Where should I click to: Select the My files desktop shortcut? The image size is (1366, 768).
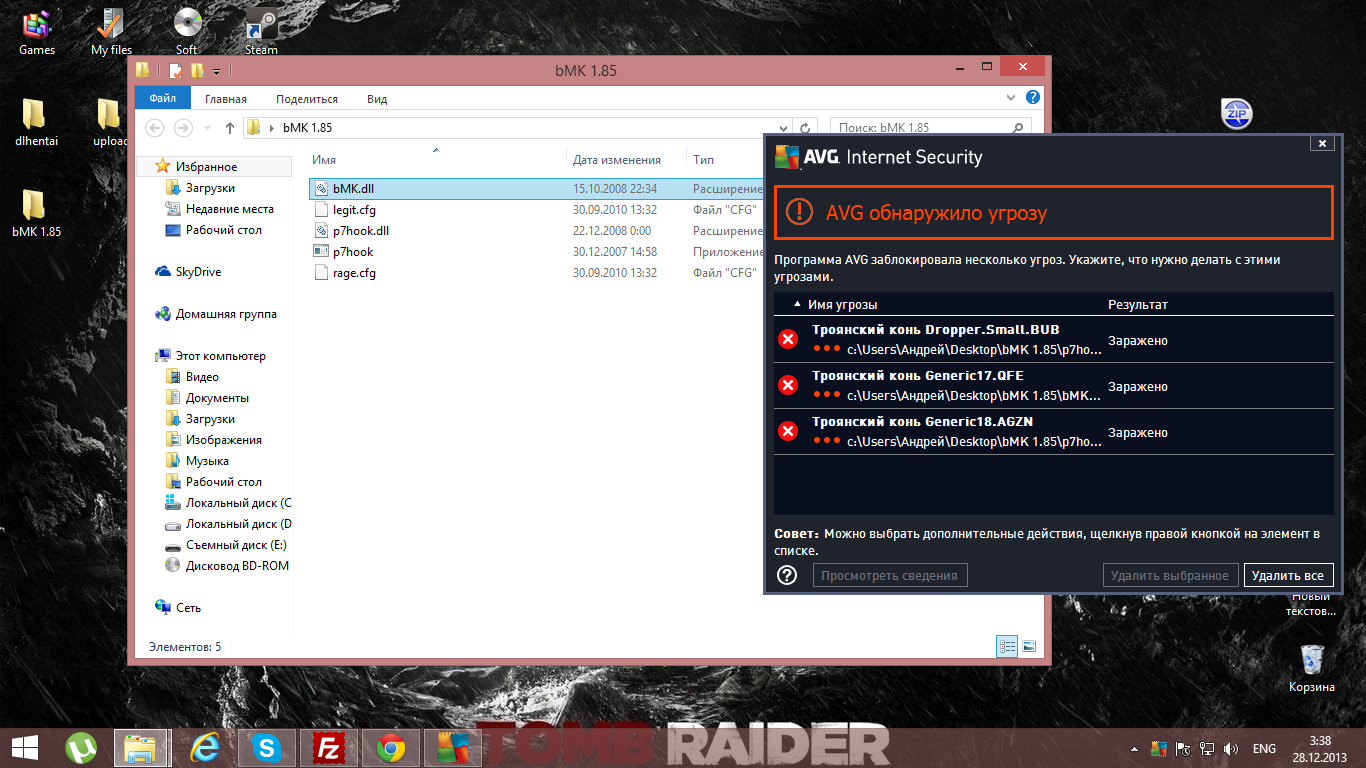(x=111, y=30)
